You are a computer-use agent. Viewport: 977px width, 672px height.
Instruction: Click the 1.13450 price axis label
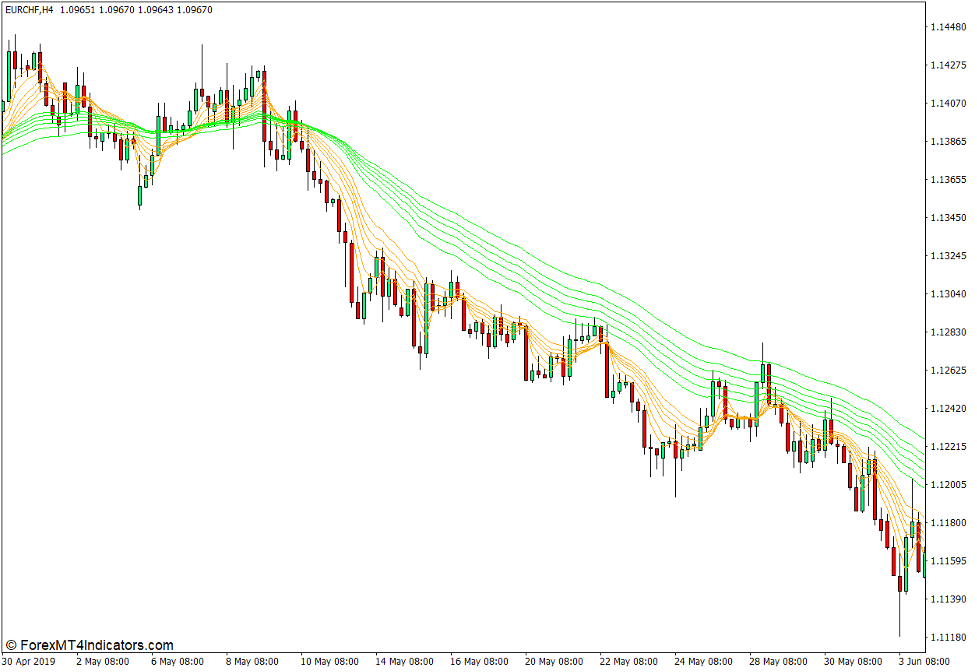pos(946,218)
